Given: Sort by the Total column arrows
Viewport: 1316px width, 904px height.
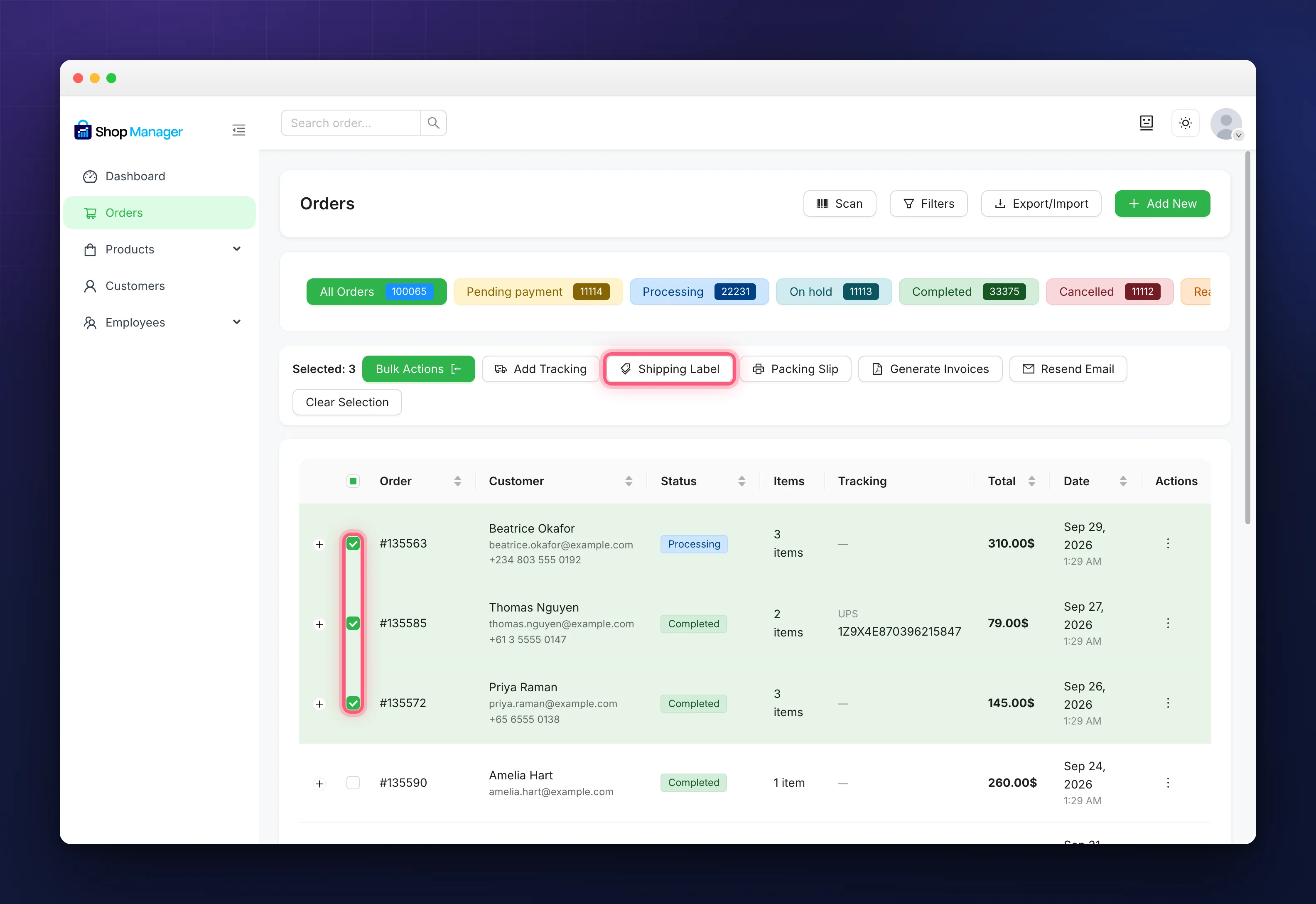Looking at the screenshot, I should [x=1032, y=481].
